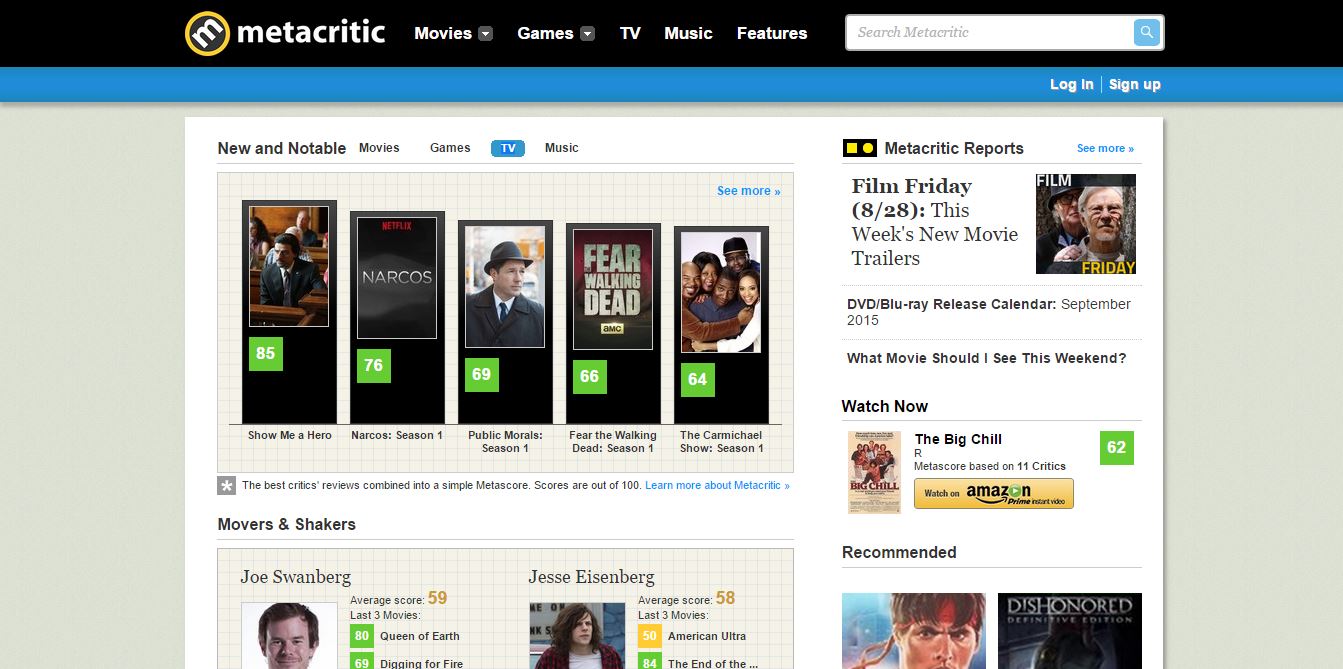1343x669 pixels.
Task: Click the asterisk icon beside Metascore explanation
Action: coord(227,486)
